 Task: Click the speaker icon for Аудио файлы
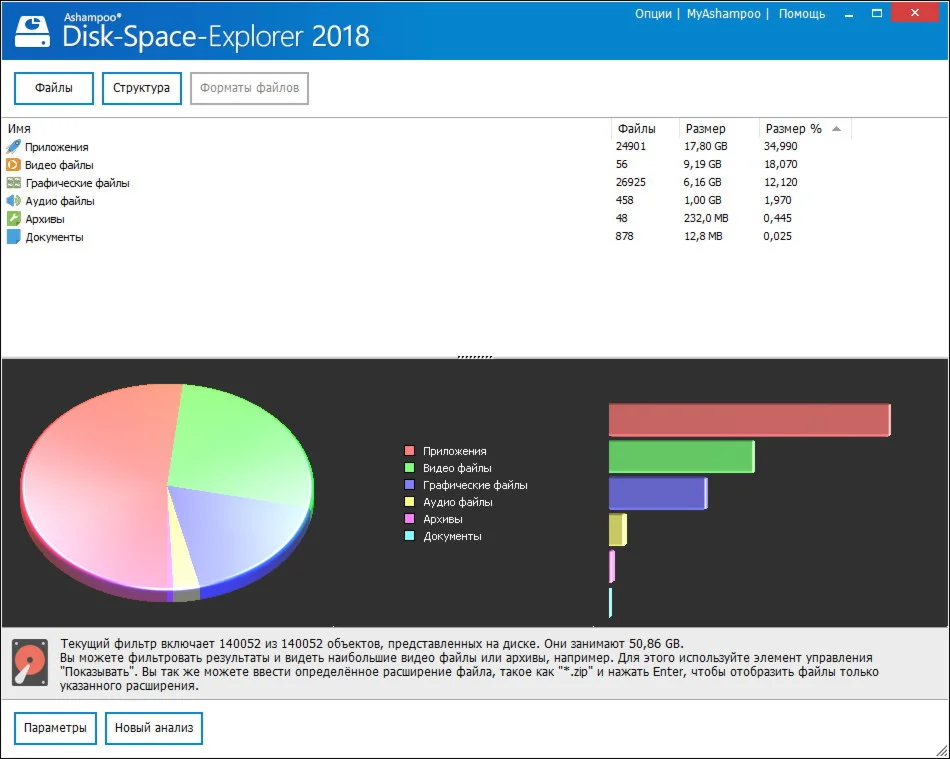point(13,201)
